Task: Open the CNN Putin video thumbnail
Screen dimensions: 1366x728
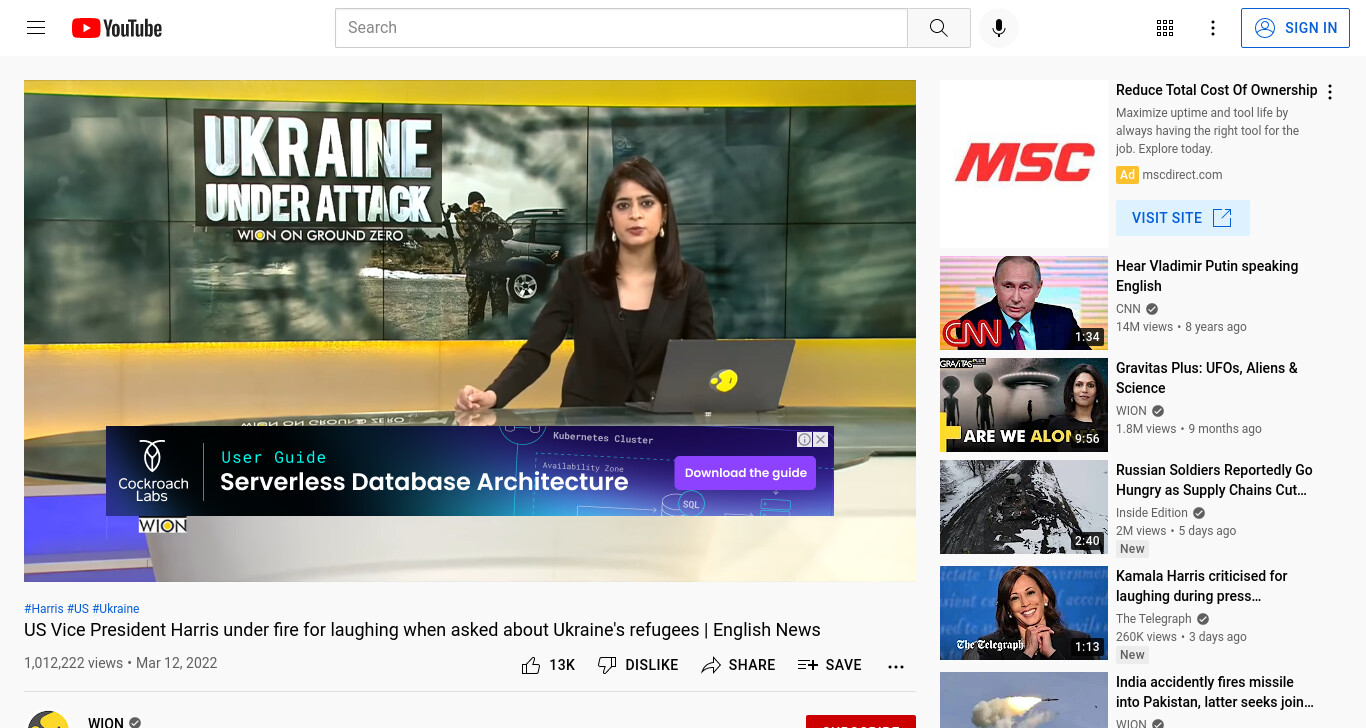Action: tap(1024, 303)
